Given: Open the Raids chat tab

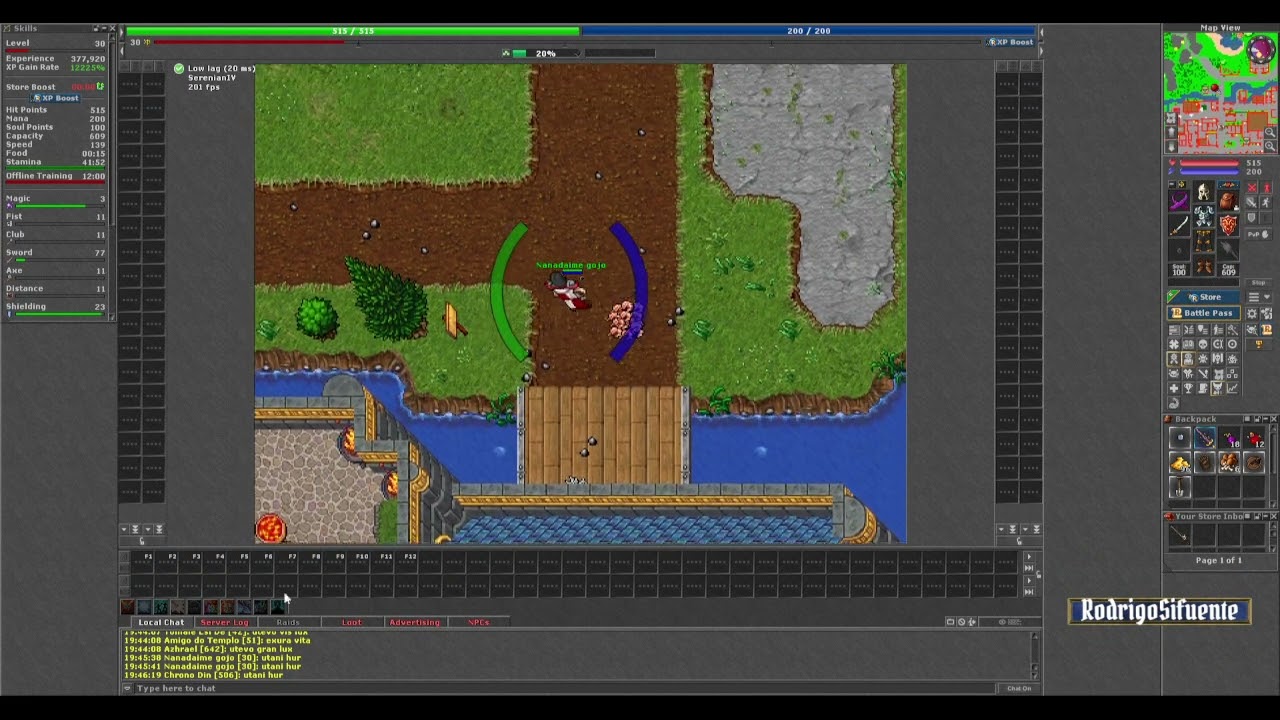Looking at the screenshot, I should pyautogui.click(x=288, y=622).
